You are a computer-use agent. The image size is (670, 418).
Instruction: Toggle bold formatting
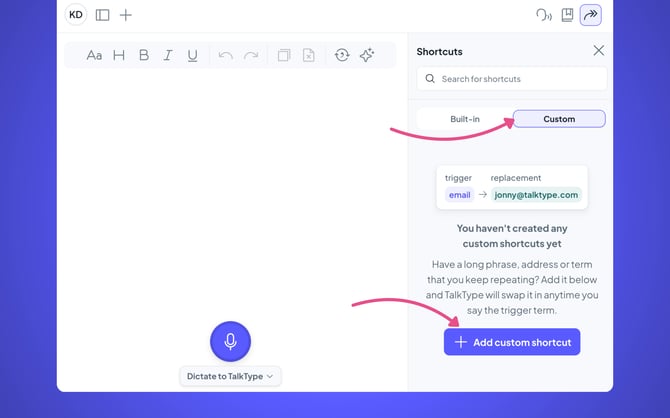(x=144, y=55)
